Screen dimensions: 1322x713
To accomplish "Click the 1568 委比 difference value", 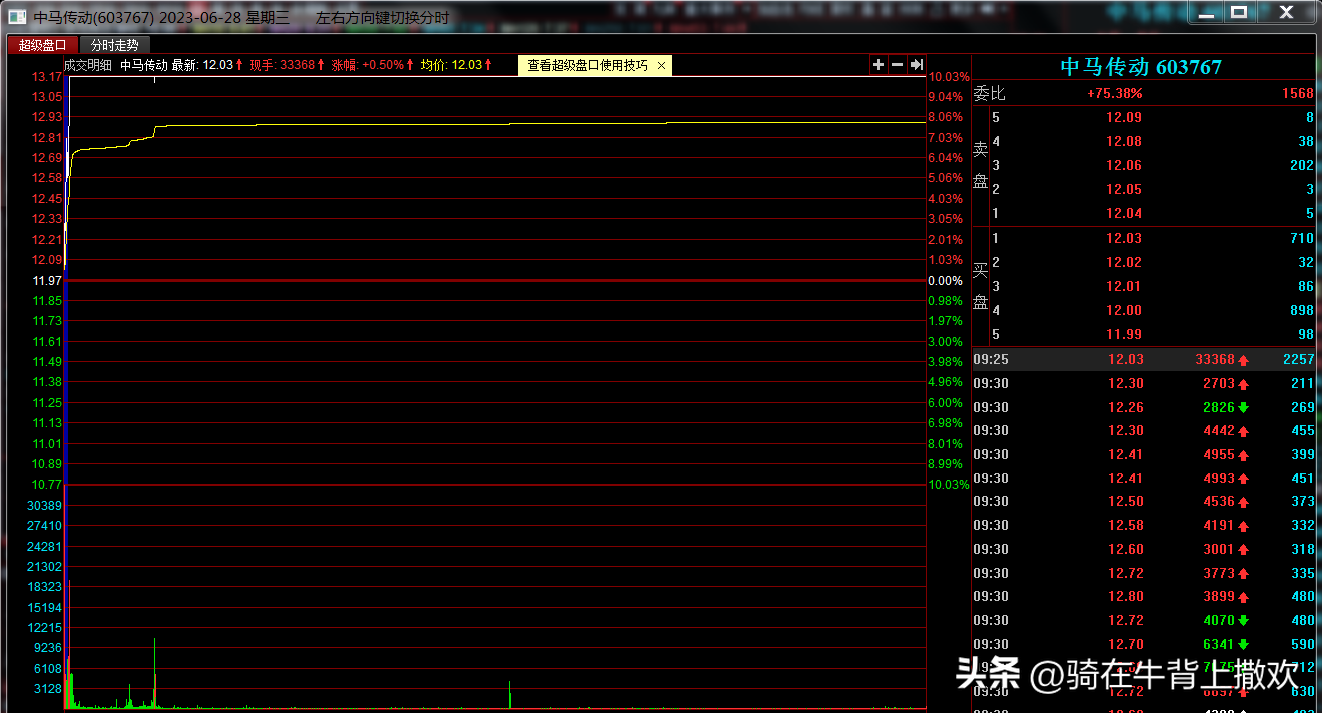I will point(1298,93).
